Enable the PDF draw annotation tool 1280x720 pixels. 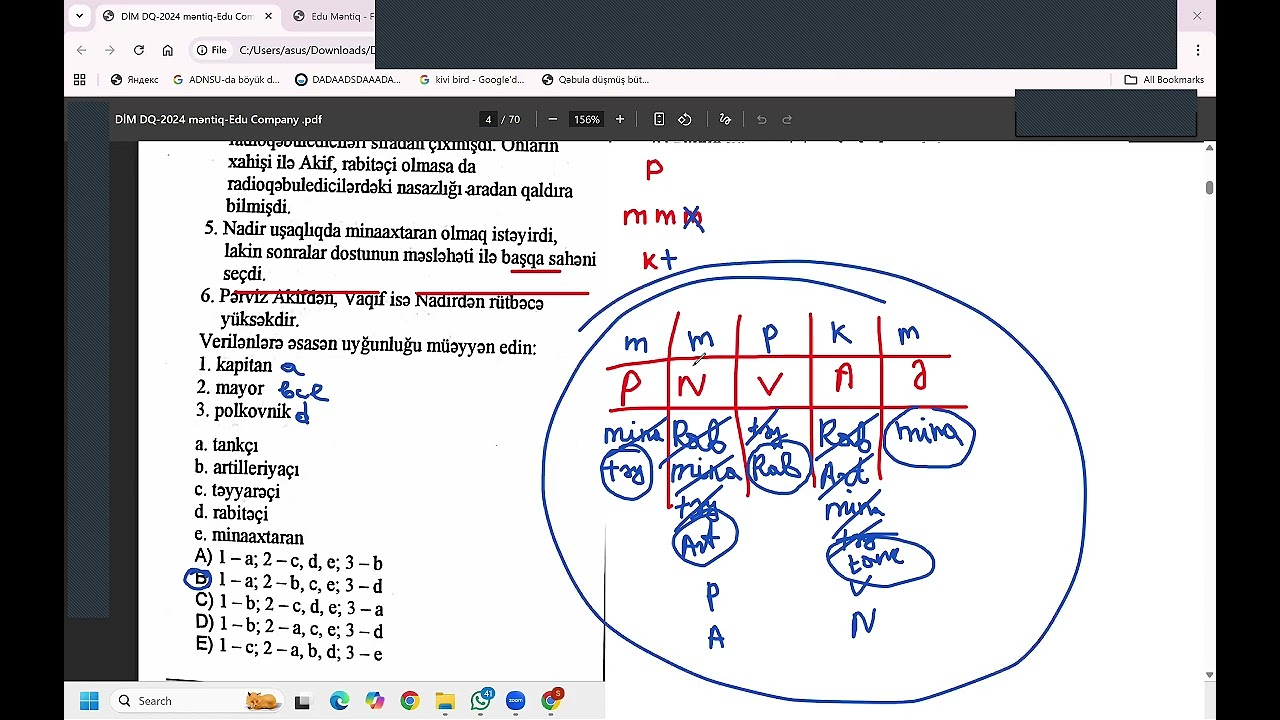pyautogui.click(x=726, y=119)
